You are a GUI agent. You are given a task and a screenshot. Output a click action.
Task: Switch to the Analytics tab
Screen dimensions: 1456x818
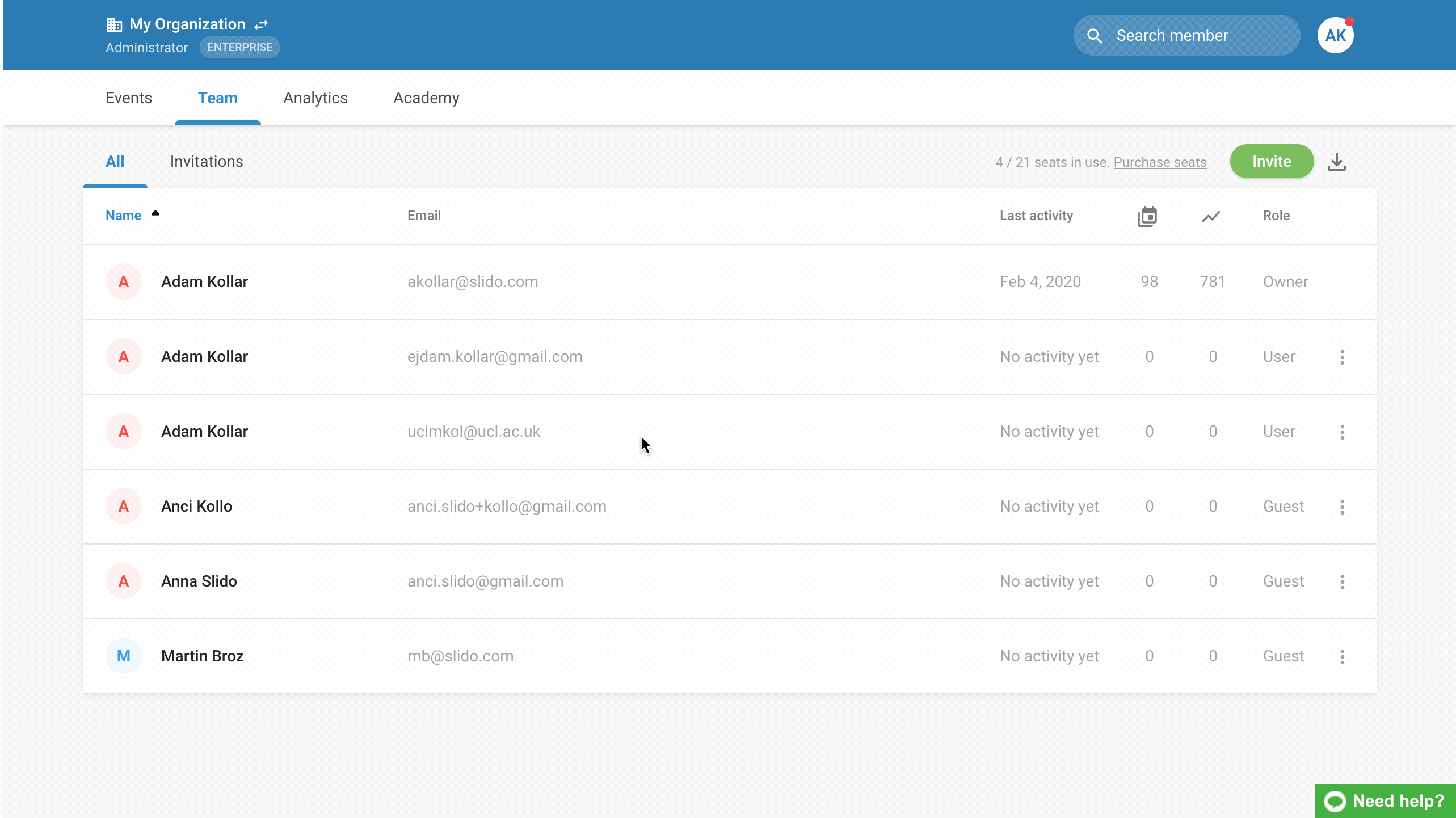click(315, 98)
